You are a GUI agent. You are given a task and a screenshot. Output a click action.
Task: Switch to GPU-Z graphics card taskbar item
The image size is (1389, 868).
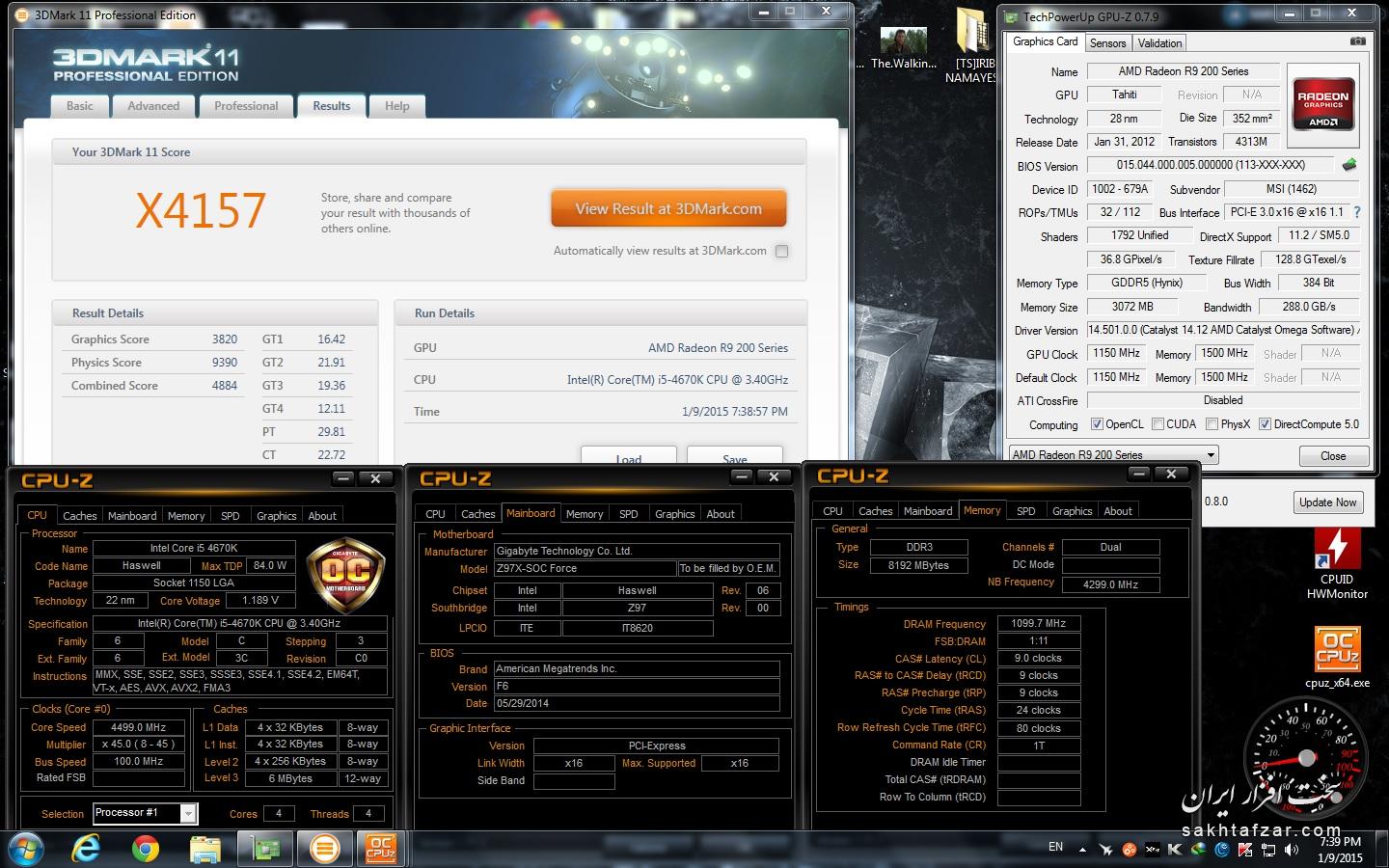(x=264, y=849)
